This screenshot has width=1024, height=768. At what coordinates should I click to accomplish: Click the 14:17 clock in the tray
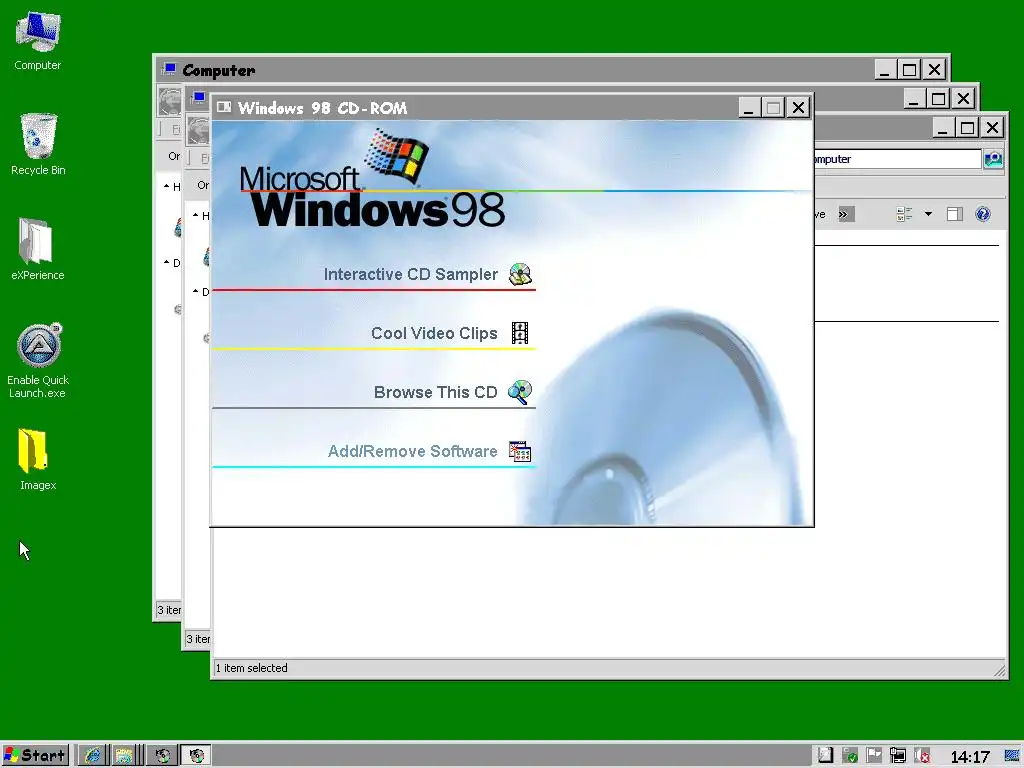tap(970, 757)
